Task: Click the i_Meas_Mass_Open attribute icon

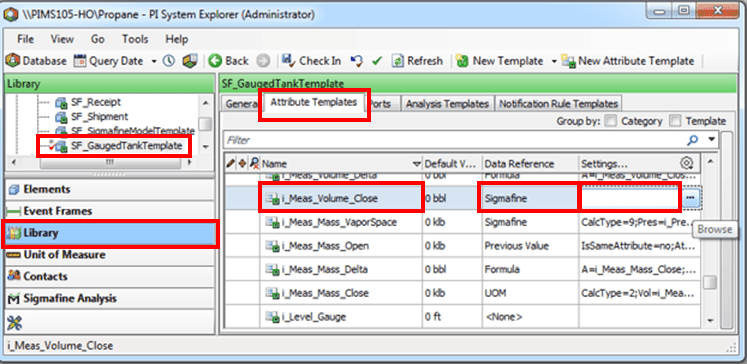Action: [x=273, y=246]
